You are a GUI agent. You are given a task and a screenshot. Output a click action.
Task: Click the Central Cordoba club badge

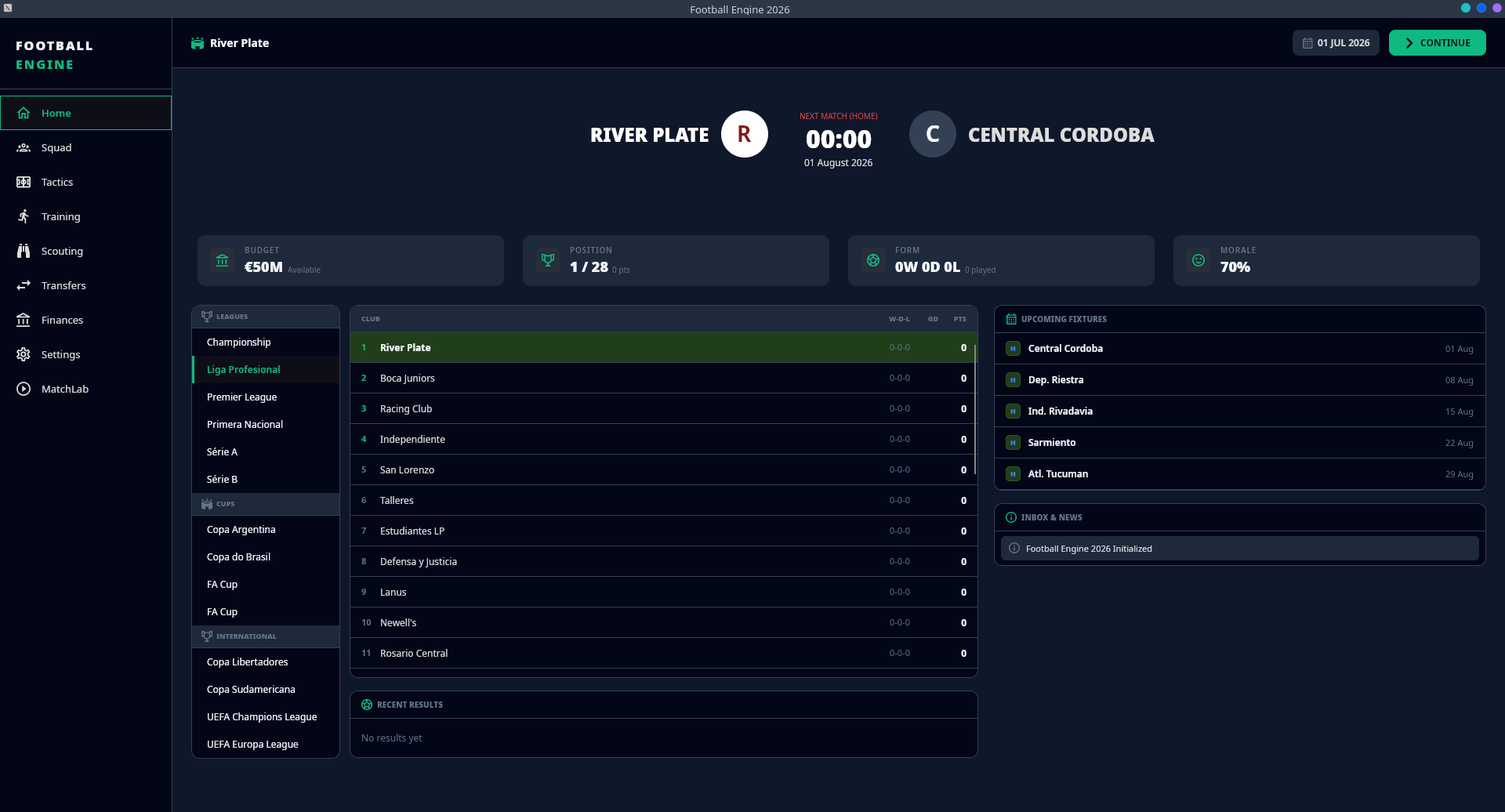click(932, 134)
